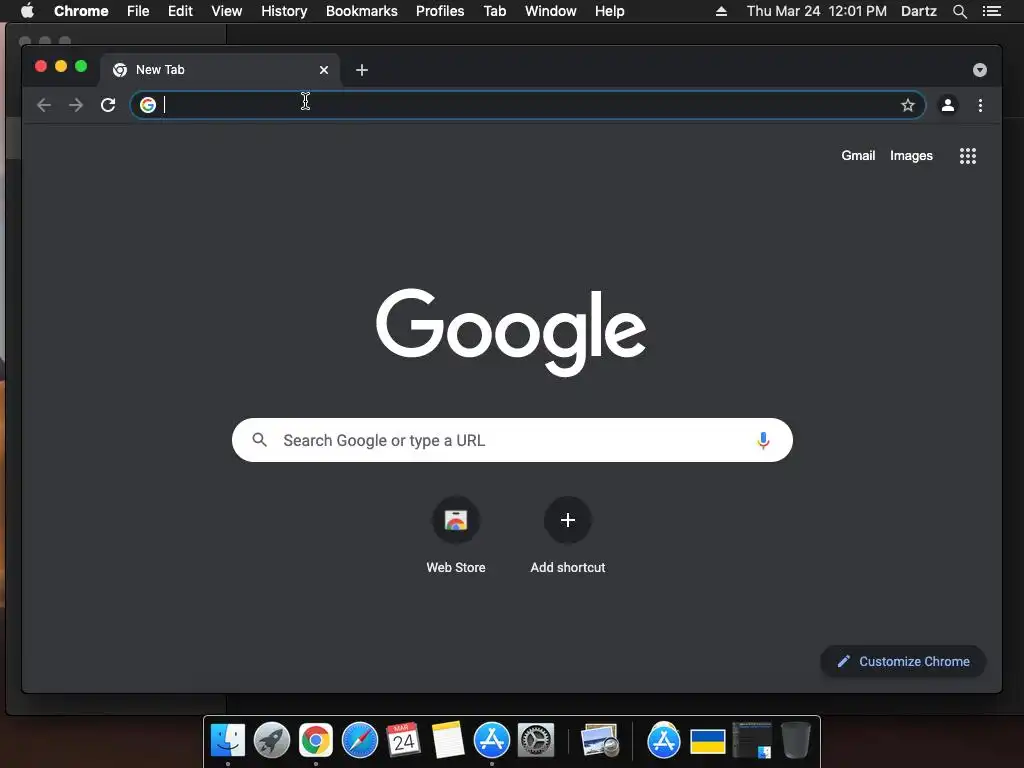Click the Dartz user name in menu bar
The height and width of the screenshot is (768, 1024).
[x=918, y=11]
